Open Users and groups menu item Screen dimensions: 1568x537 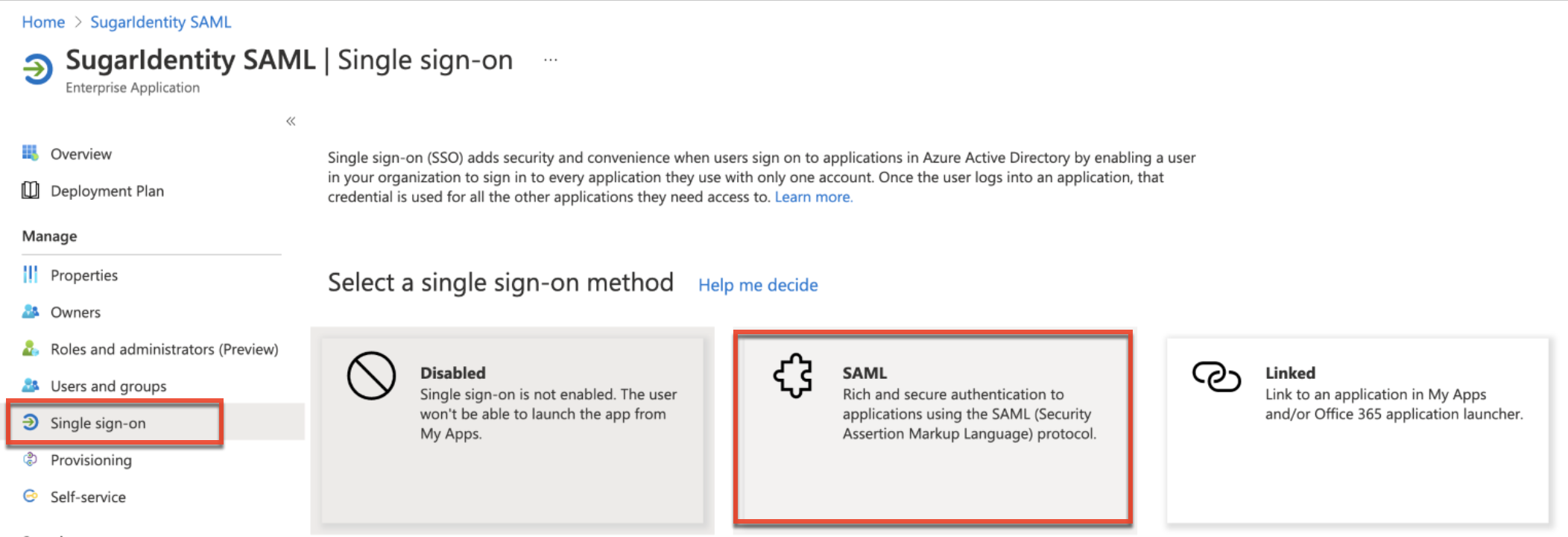(x=108, y=386)
